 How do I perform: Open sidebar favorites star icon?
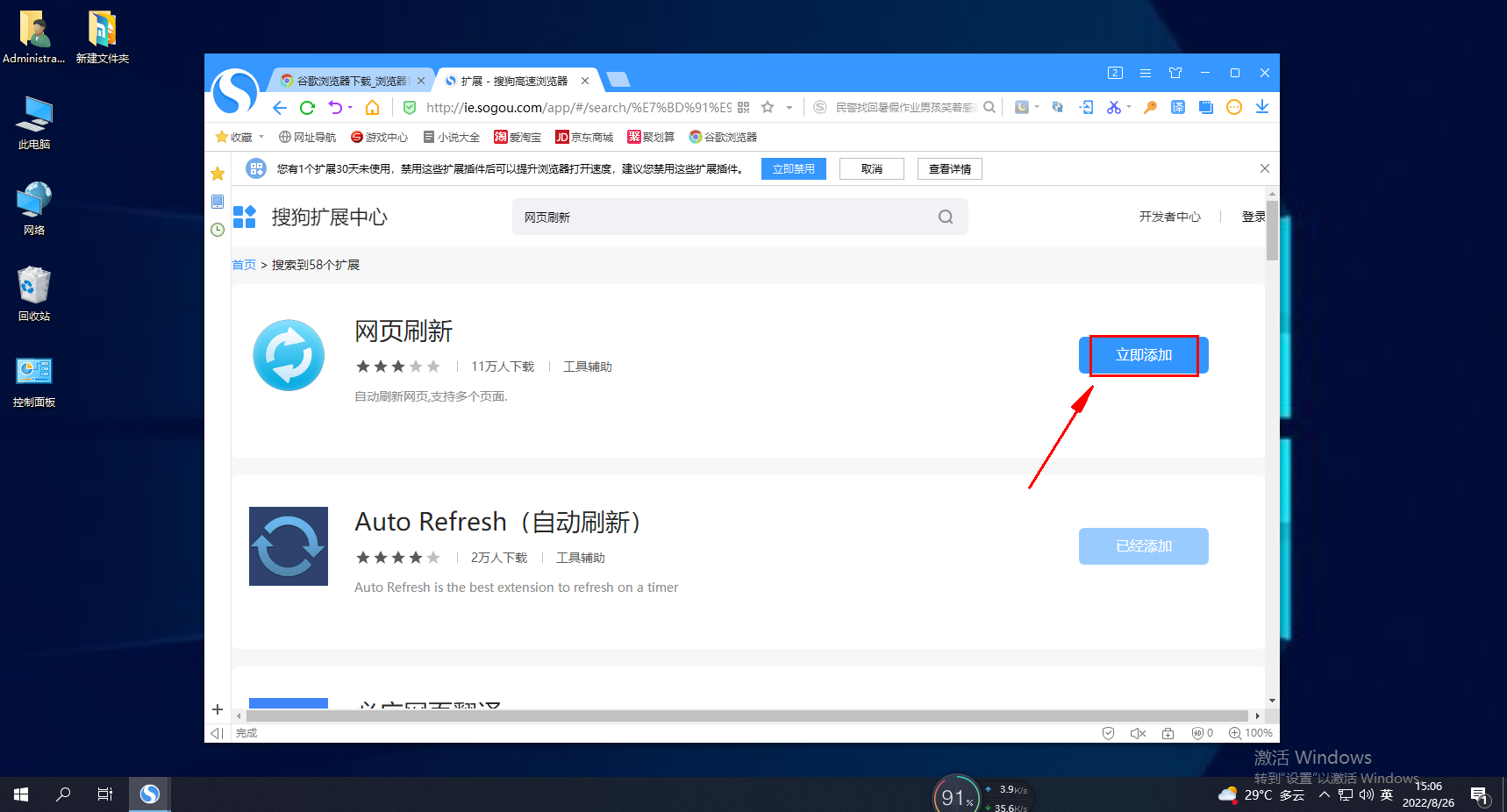point(218,174)
